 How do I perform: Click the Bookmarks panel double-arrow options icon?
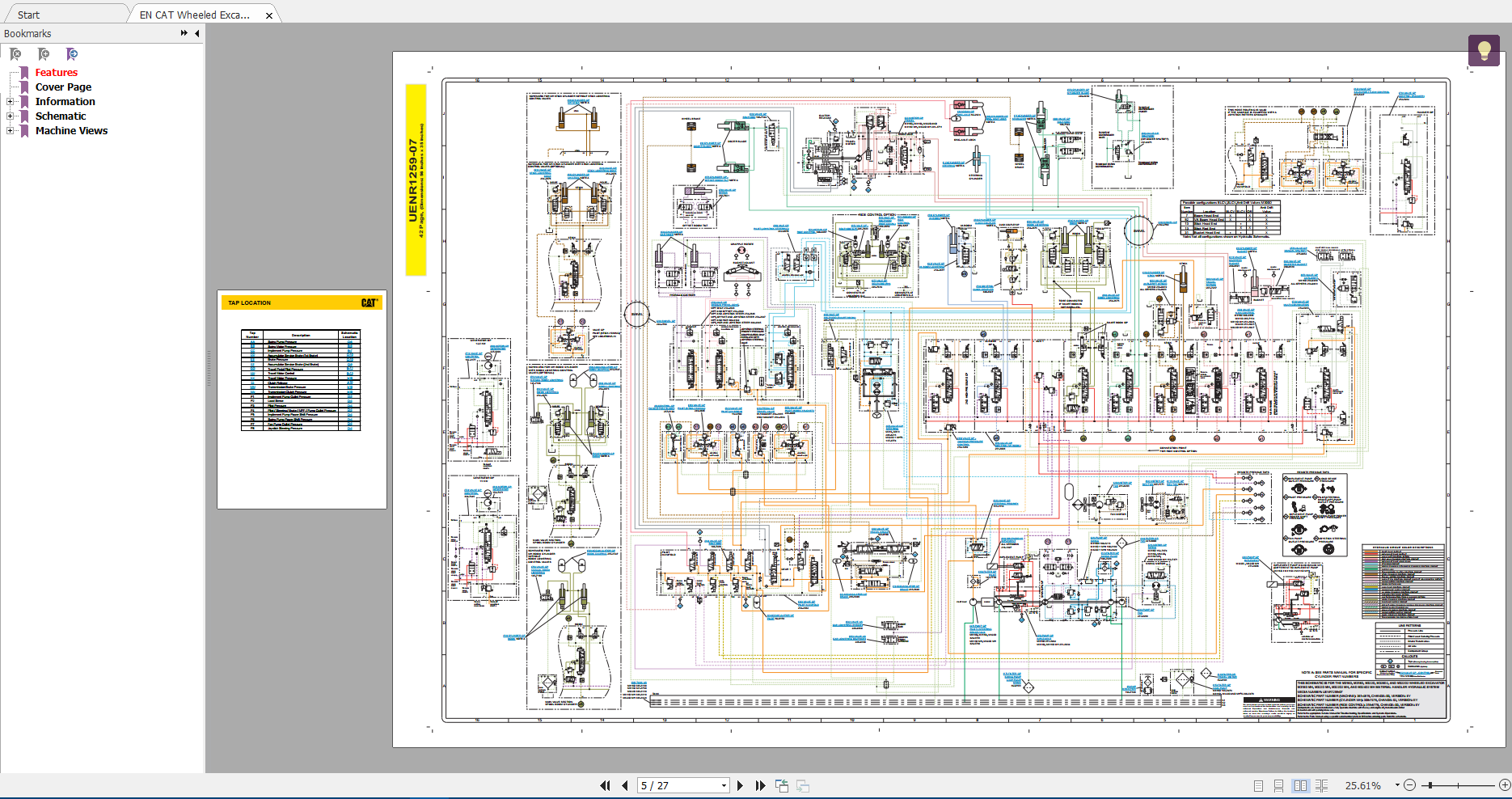coord(184,33)
